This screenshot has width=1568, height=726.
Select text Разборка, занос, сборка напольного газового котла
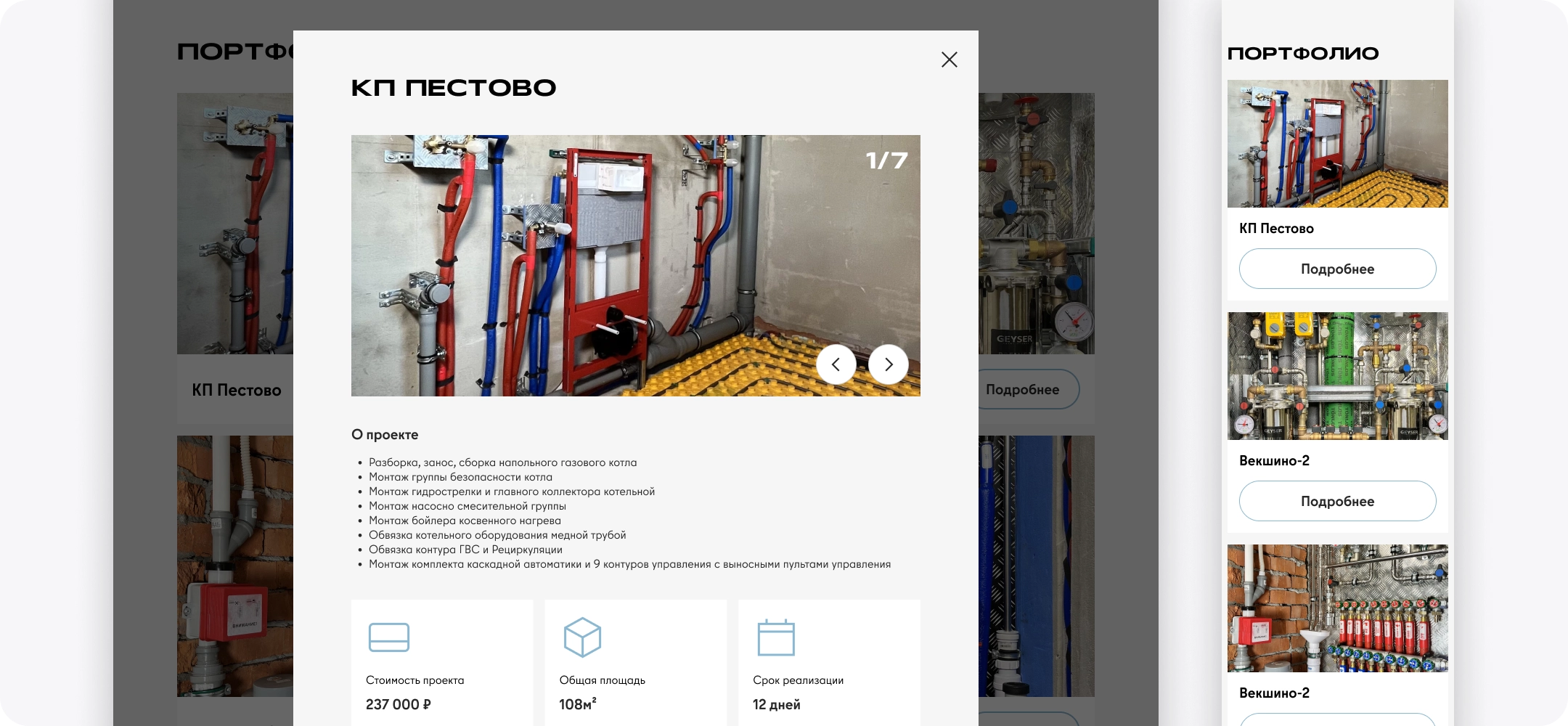(502, 462)
